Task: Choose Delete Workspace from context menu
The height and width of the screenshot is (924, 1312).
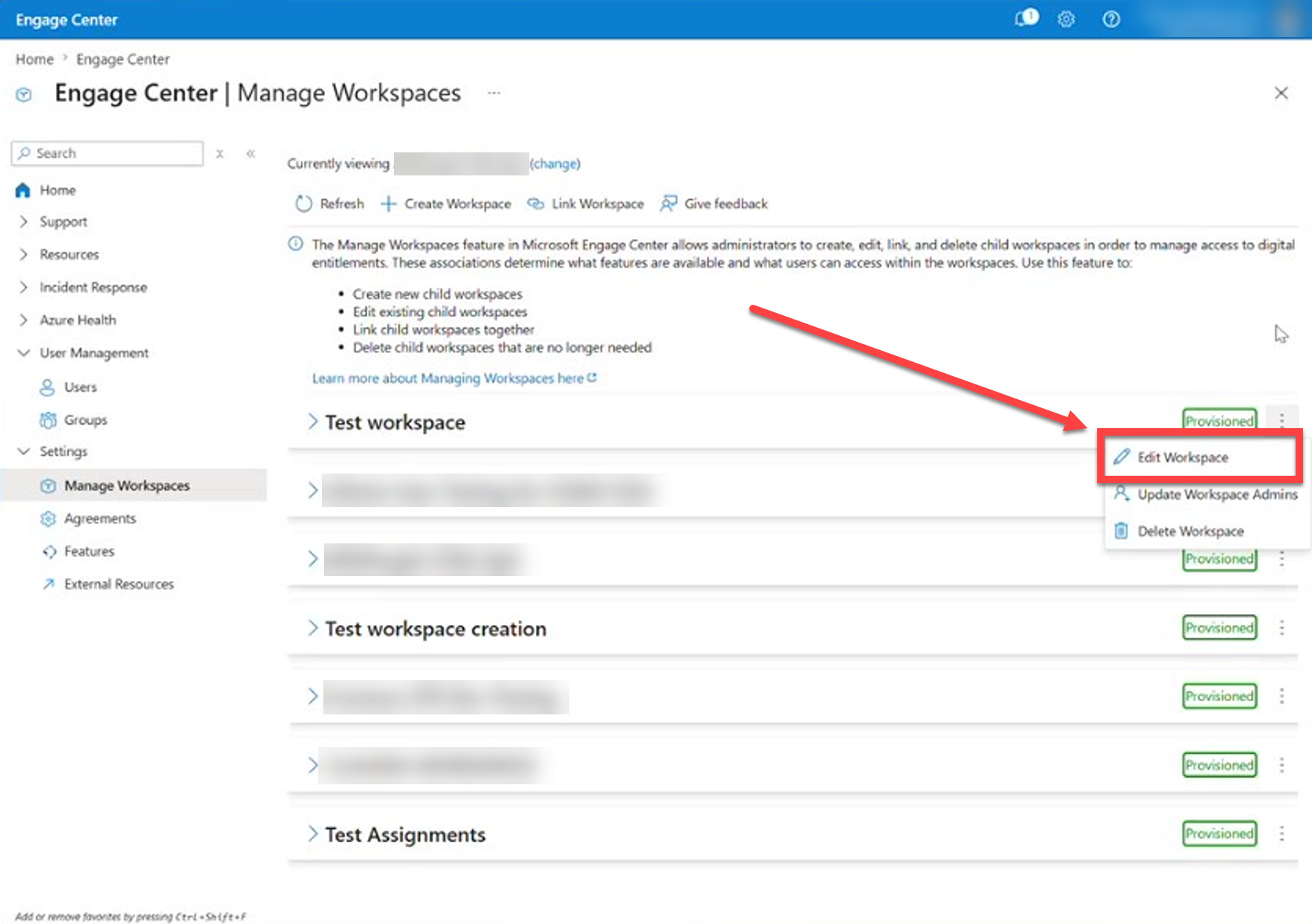Action: pyautogui.click(x=1178, y=532)
